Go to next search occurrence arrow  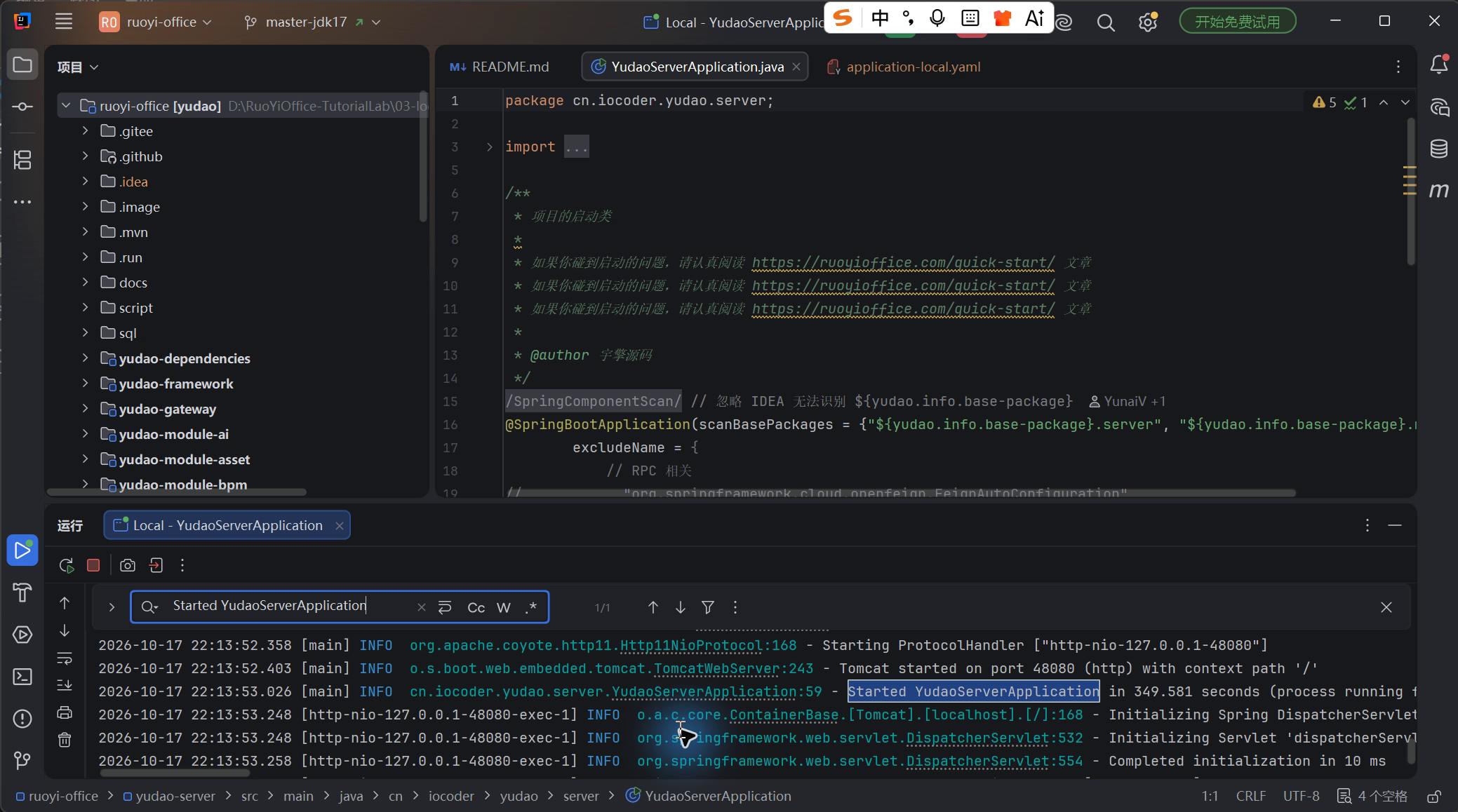tap(681, 607)
